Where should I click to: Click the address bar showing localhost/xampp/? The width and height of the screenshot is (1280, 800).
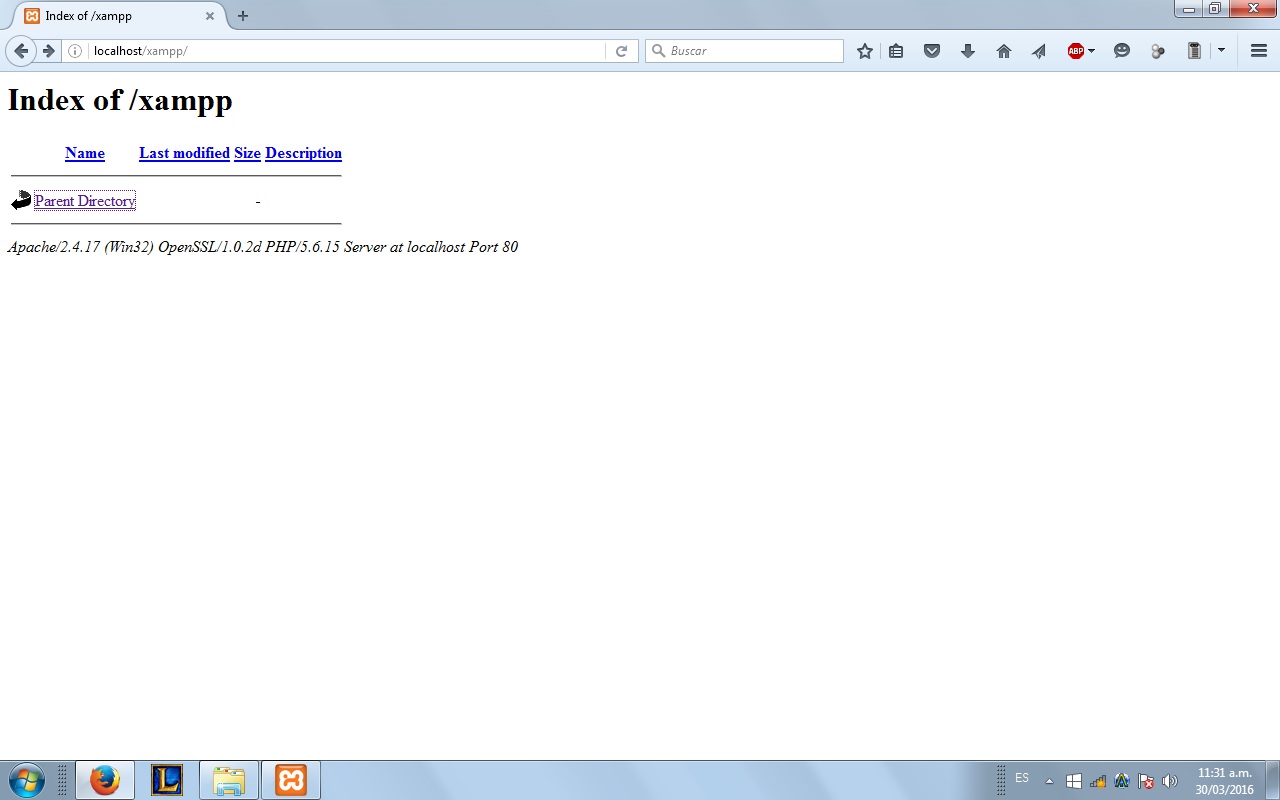[x=345, y=51]
